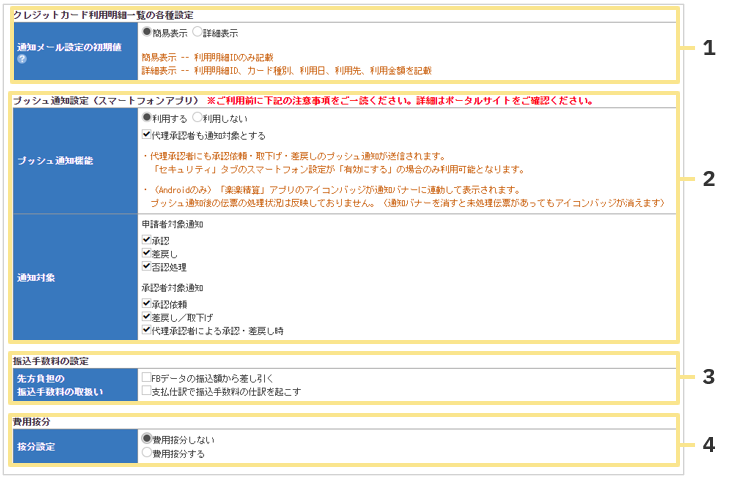Choose 利用する for push notifications
The image size is (731, 479).
(147, 117)
